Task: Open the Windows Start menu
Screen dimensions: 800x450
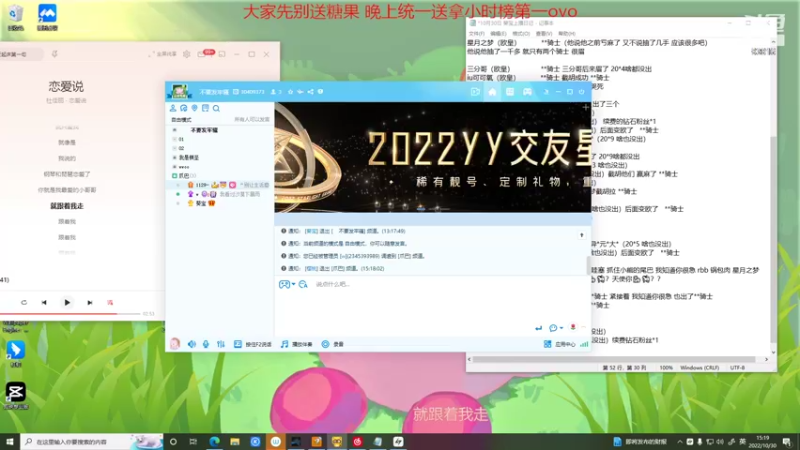Action: coord(9,441)
